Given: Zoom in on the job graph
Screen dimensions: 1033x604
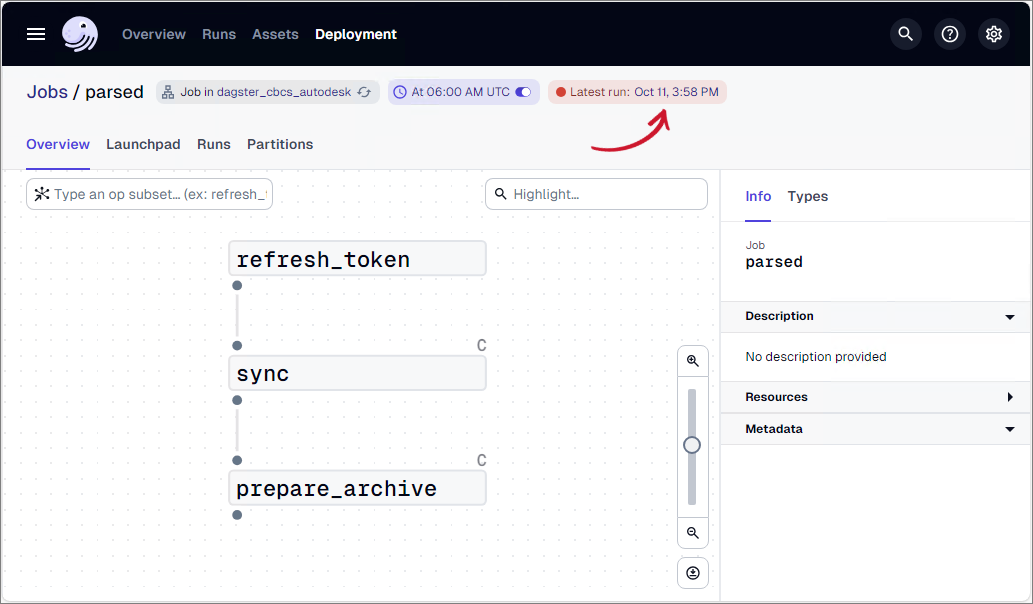Looking at the screenshot, I should click(692, 361).
